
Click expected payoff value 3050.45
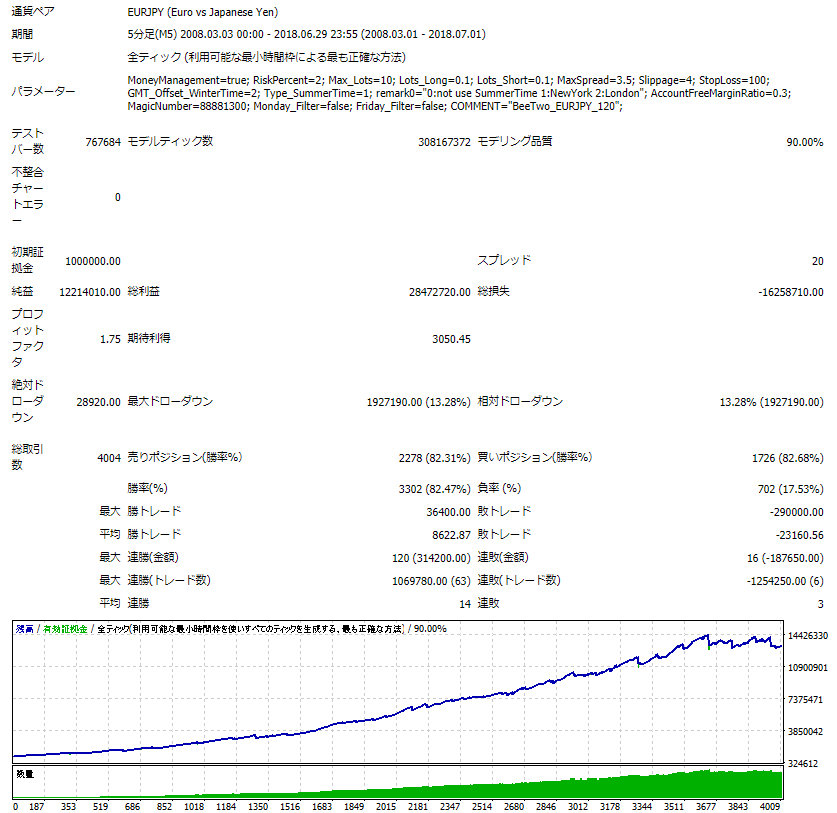451,339
